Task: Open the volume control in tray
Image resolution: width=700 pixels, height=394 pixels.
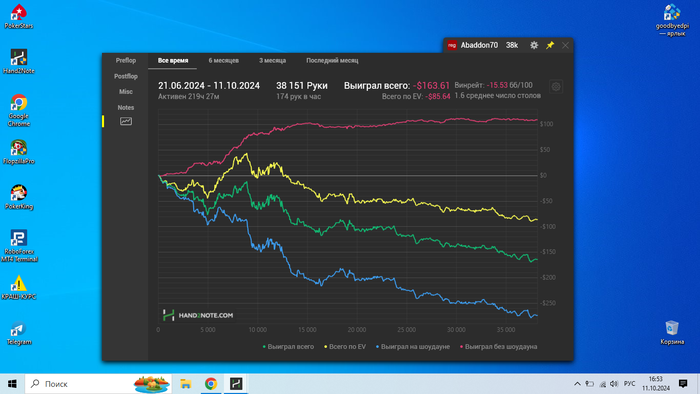Action: (x=614, y=384)
